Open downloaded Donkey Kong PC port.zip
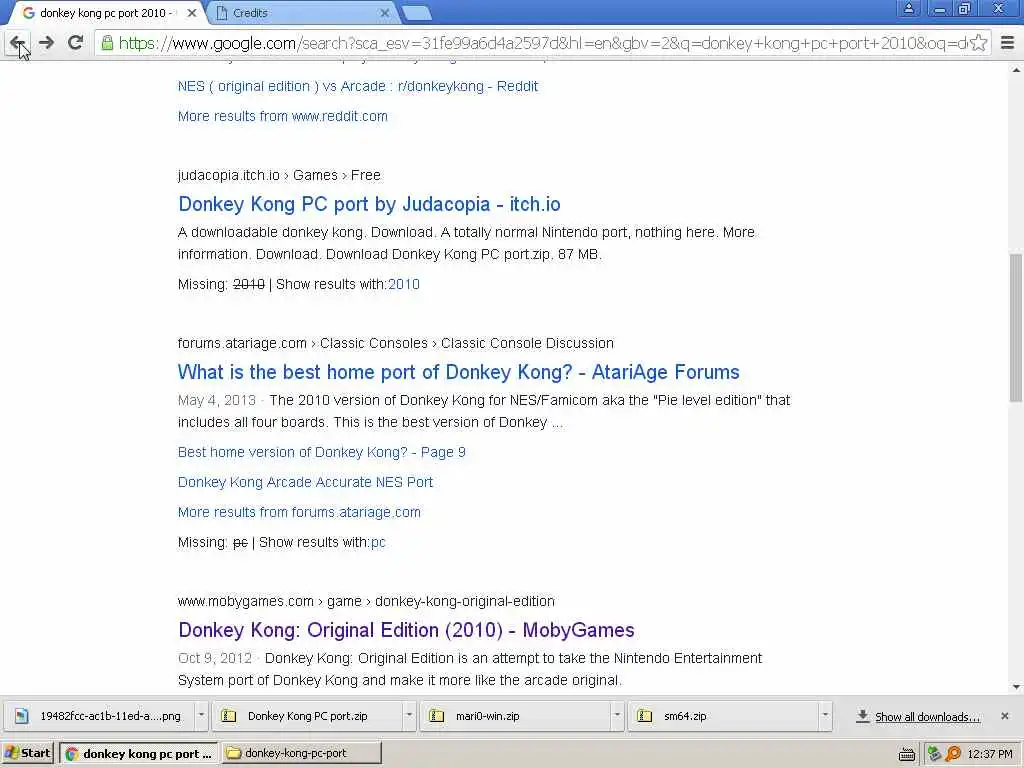1024x768 pixels. [x=308, y=716]
